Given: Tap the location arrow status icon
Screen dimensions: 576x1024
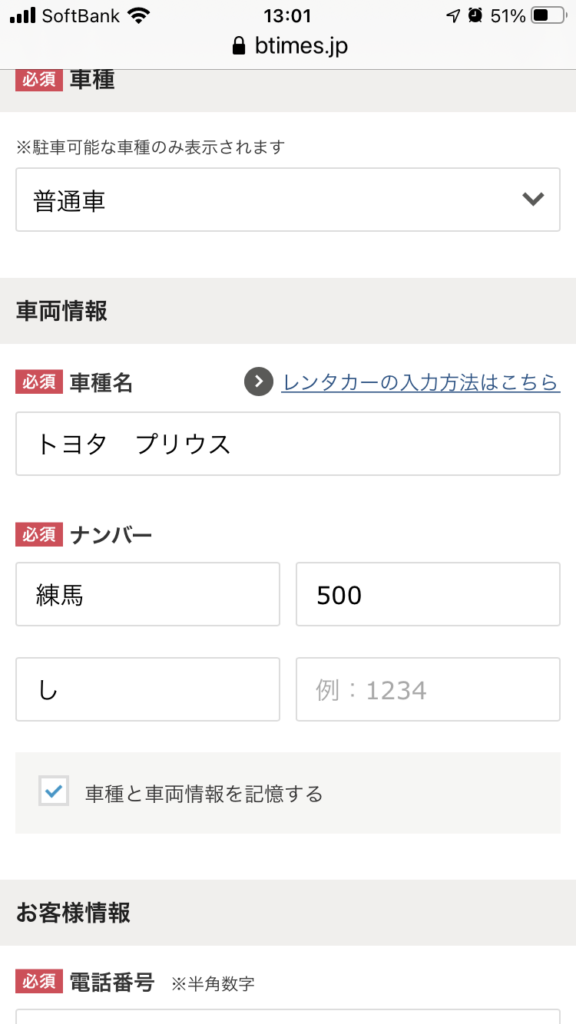Looking at the screenshot, I should pos(453,16).
